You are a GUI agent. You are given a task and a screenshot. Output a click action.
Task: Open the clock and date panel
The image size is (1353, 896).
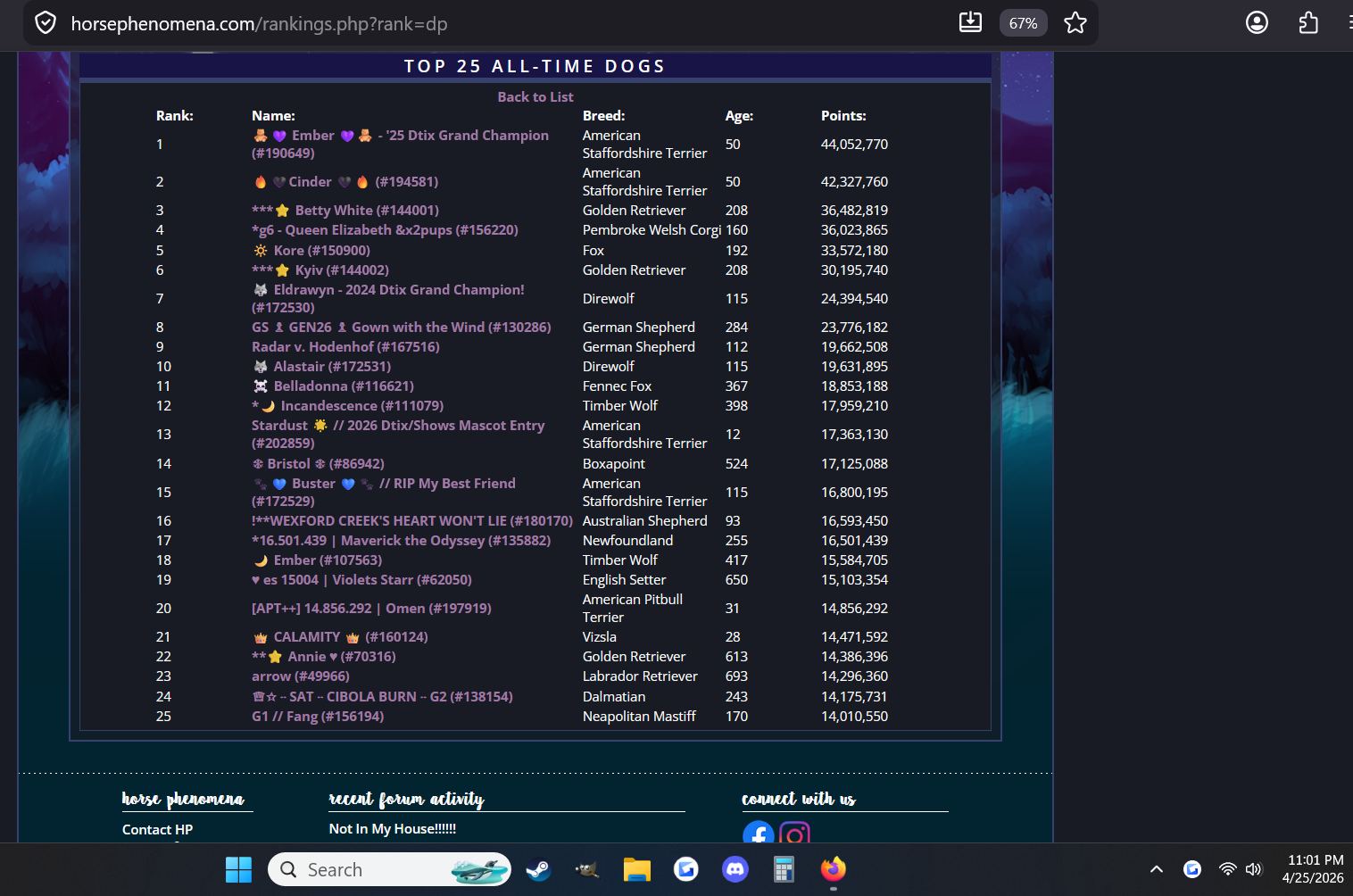1314,869
